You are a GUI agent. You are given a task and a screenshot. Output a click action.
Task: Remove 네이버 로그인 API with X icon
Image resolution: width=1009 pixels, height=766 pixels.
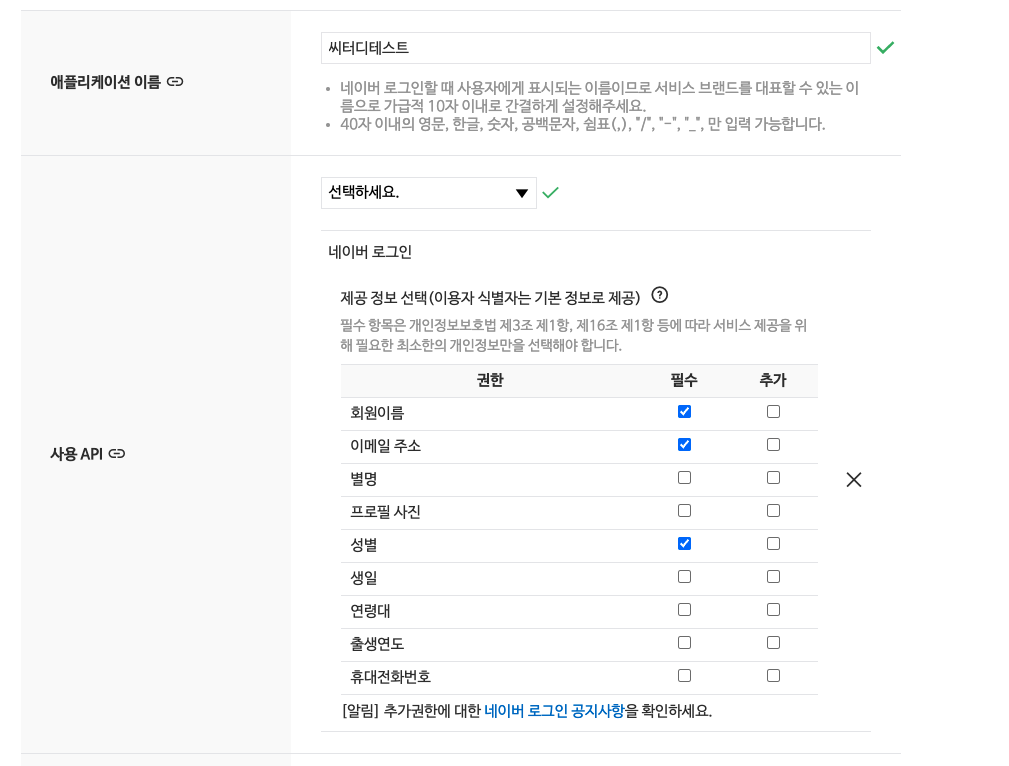point(853,480)
